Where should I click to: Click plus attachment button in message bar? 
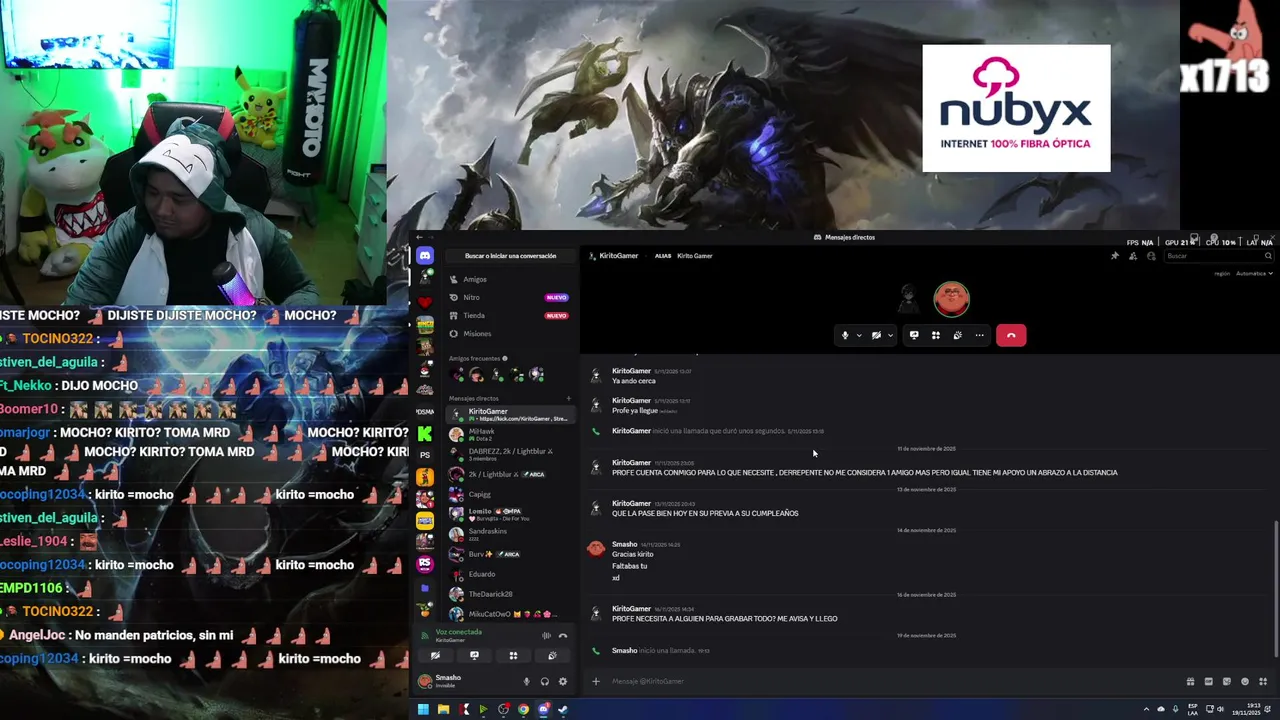[x=595, y=681]
